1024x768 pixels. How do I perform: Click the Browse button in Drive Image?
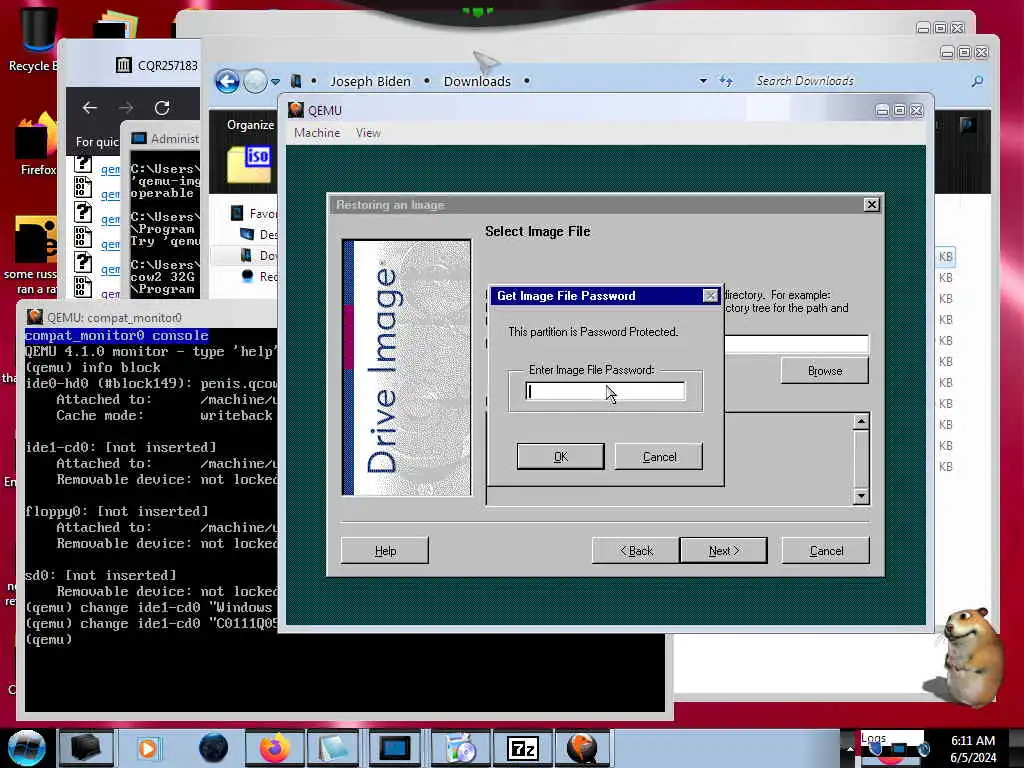tap(825, 370)
